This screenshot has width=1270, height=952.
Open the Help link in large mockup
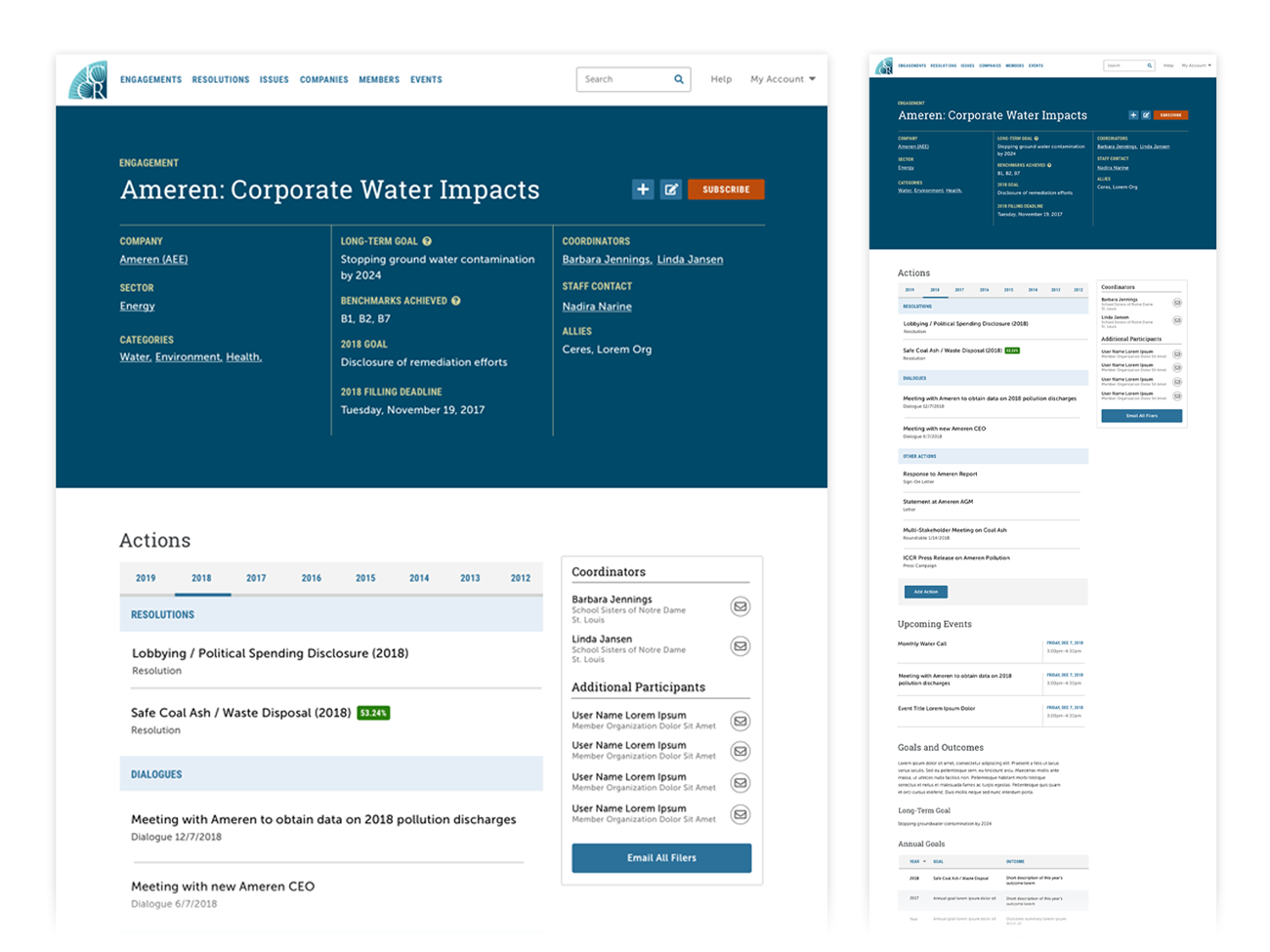[721, 79]
